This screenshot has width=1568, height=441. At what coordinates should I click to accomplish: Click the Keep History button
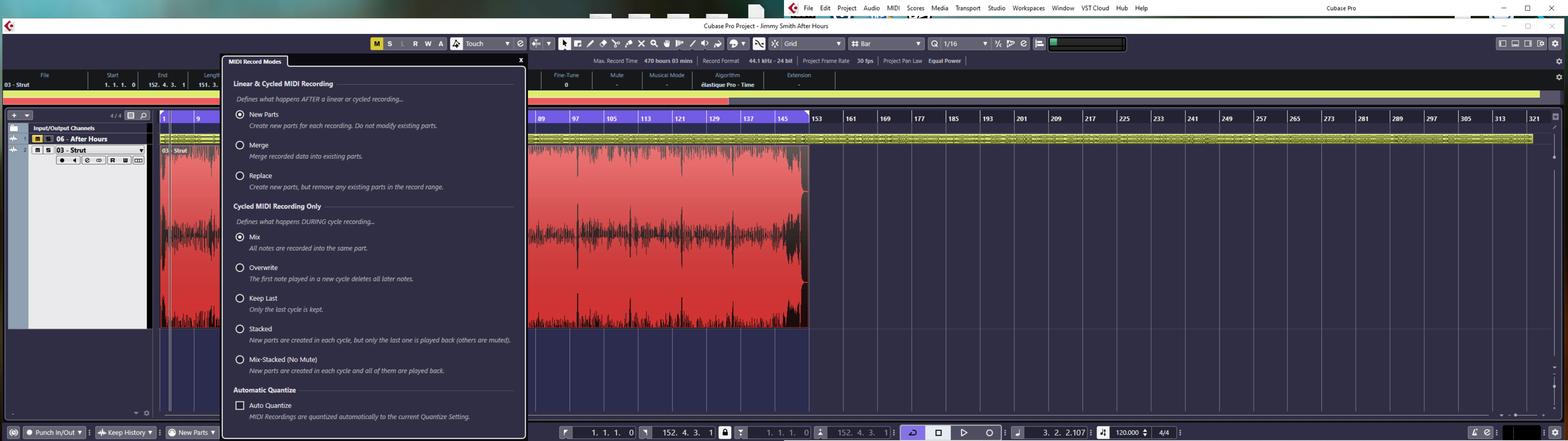(x=126, y=432)
